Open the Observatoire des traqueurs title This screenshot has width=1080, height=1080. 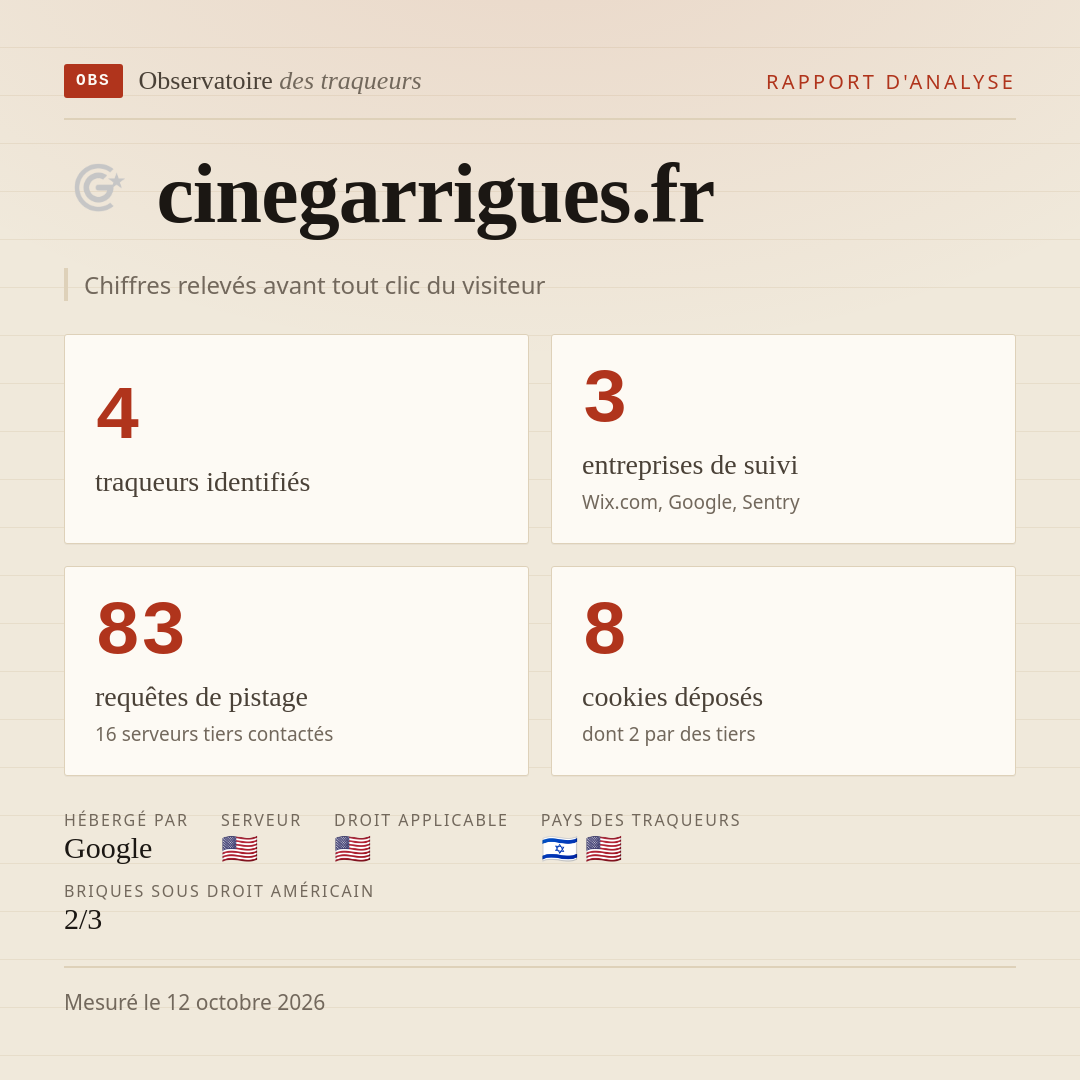(x=280, y=81)
